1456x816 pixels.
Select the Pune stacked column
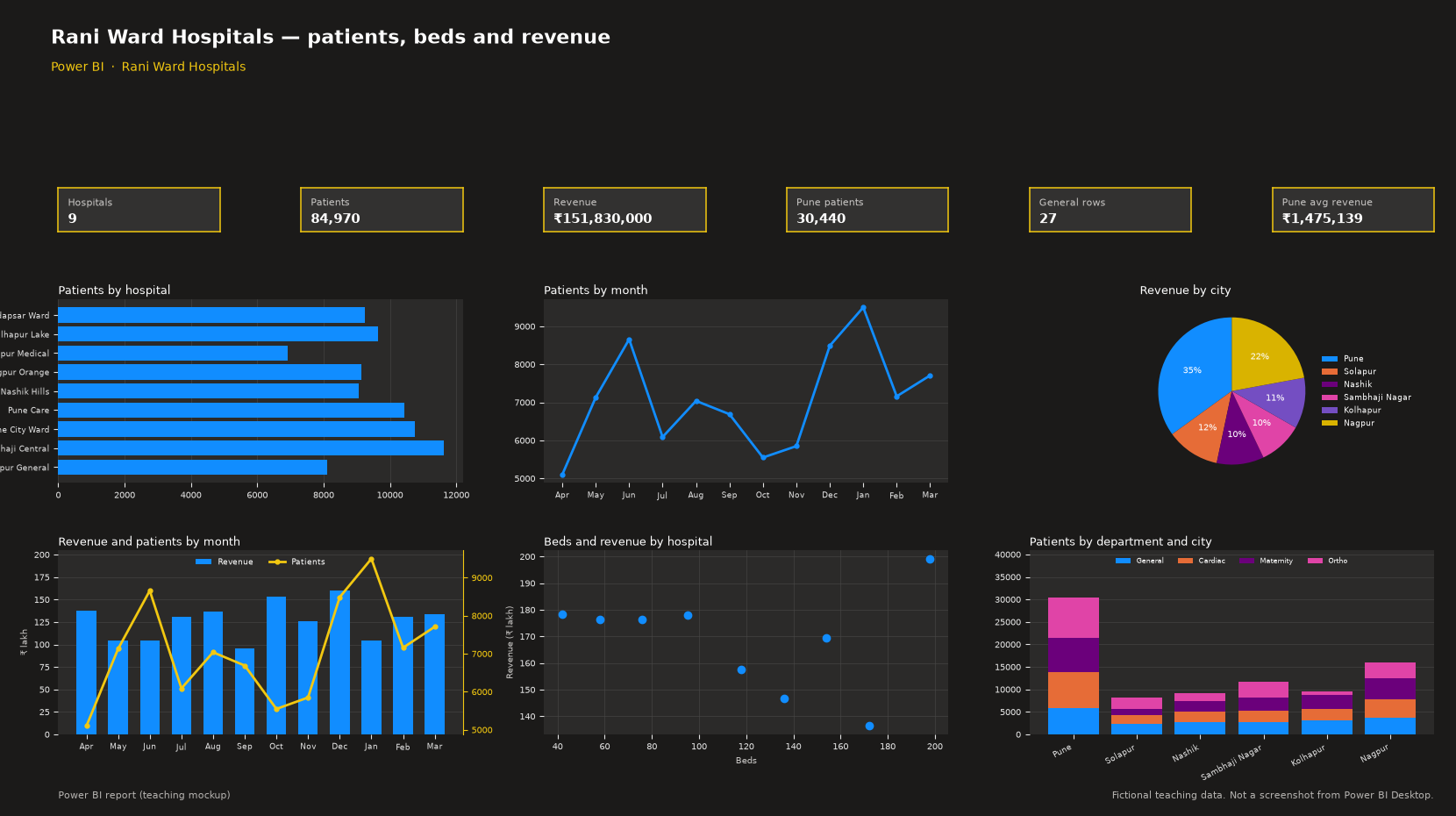pos(1074,666)
